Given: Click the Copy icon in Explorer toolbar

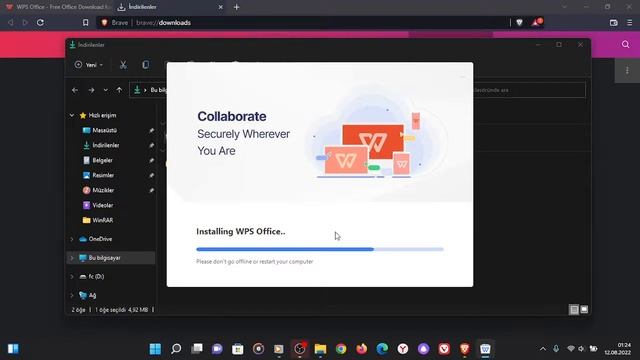Looking at the screenshot, I should 145,65.
